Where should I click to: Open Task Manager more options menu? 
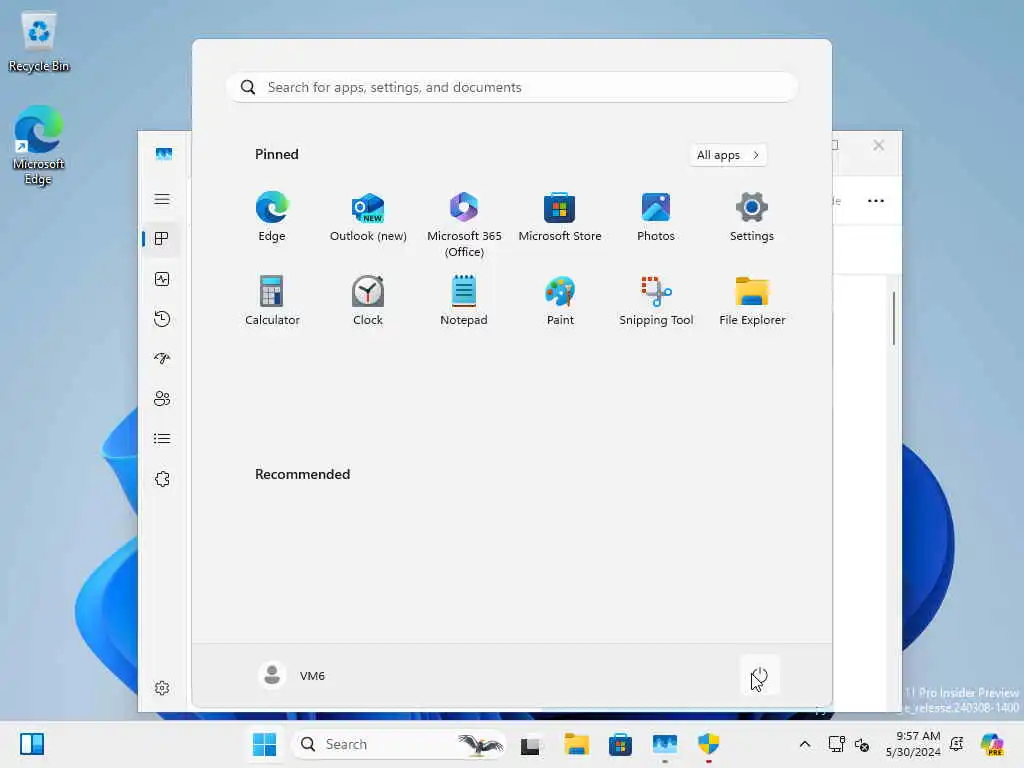click(876, 200)
